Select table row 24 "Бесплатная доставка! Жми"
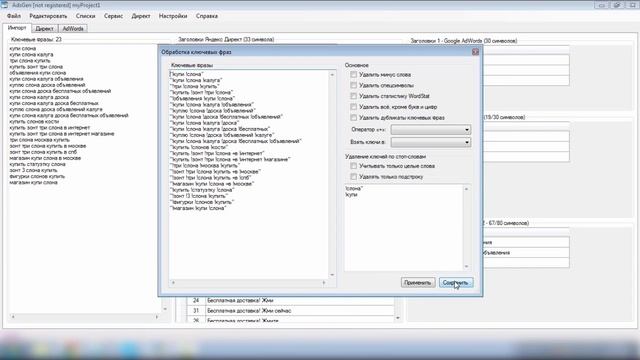 pos(291,300)
